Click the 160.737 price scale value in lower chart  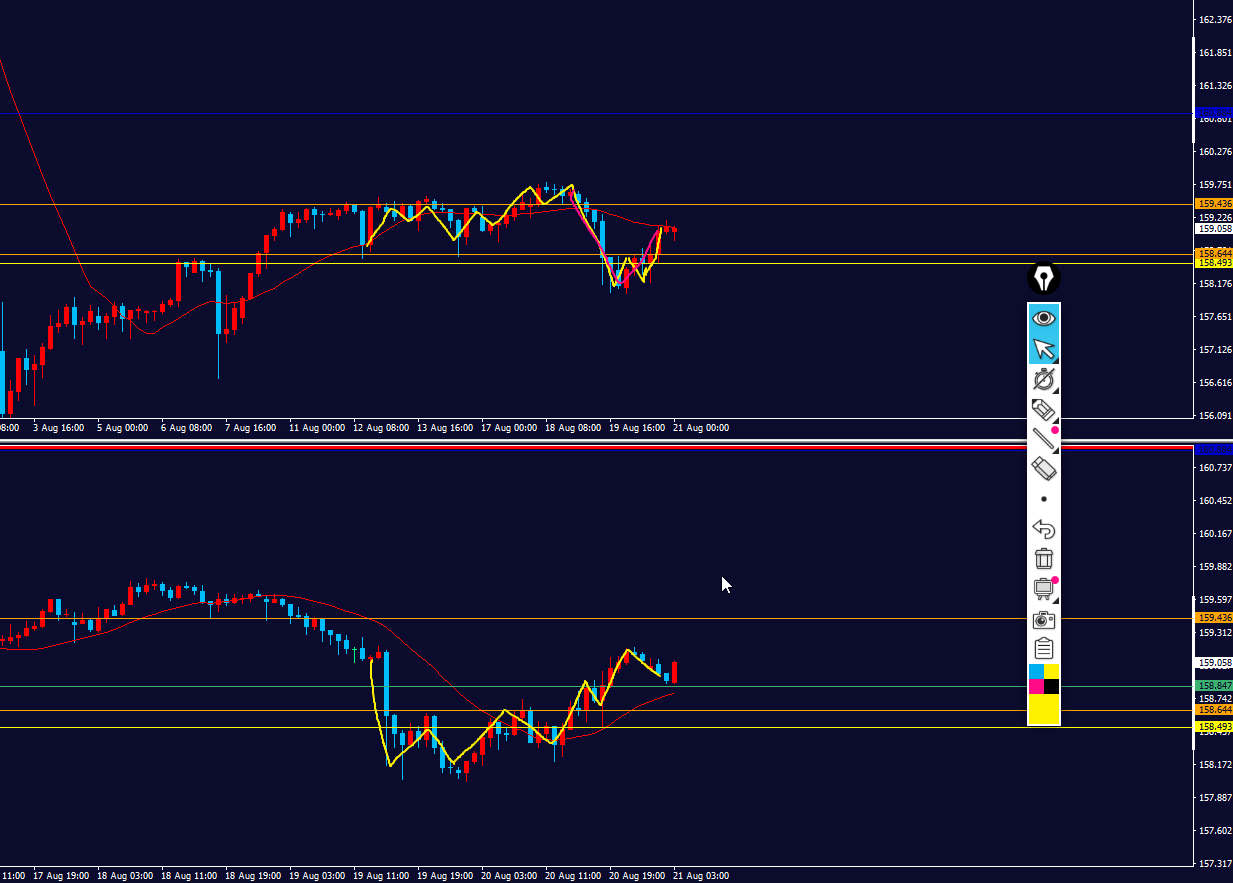pos(1214,467)
